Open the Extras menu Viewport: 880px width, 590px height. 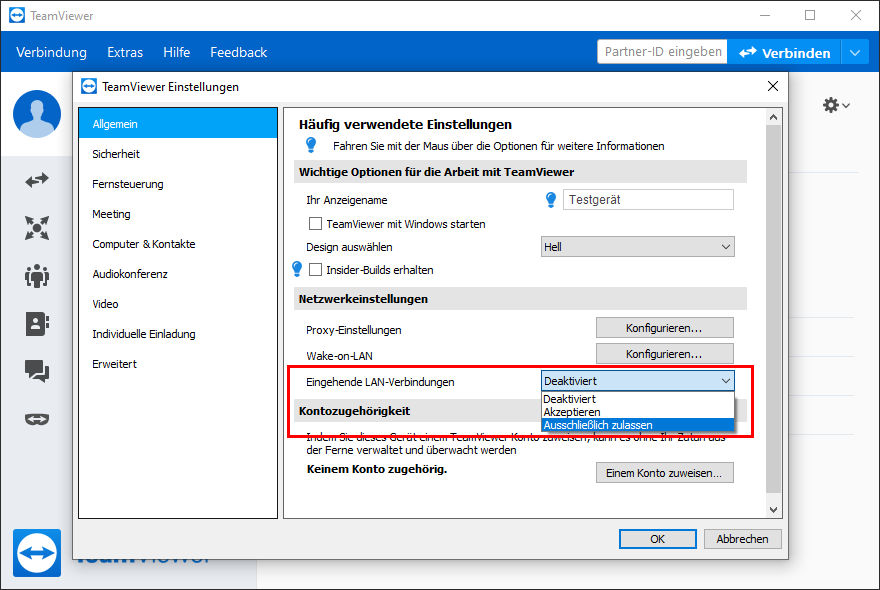coord(125,52)
